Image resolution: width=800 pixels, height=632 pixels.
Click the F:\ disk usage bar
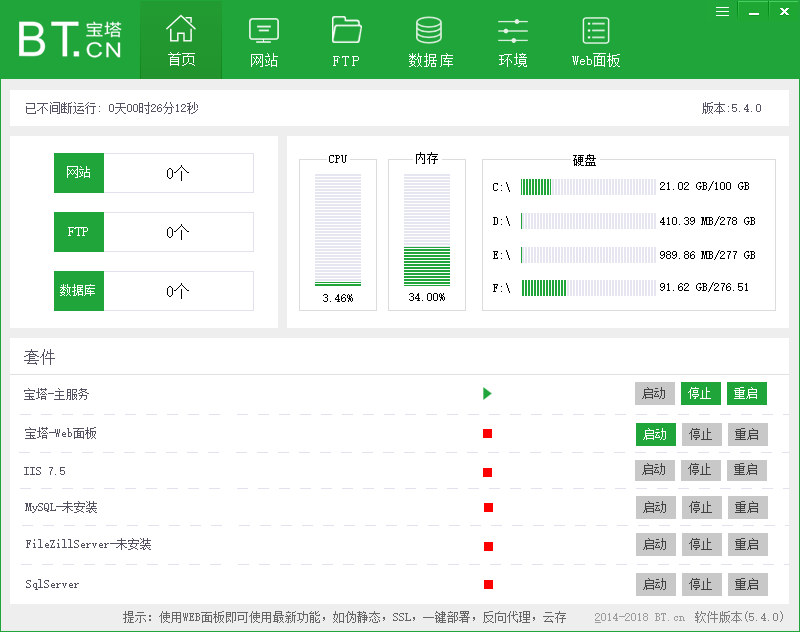click(x=588, y=288)
